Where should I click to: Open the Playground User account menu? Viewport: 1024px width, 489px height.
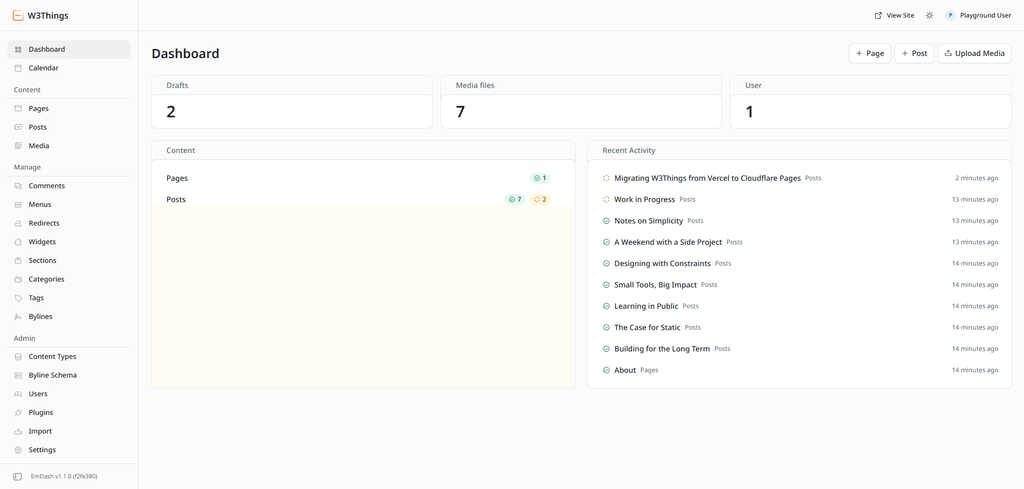(x=978, y=16)
